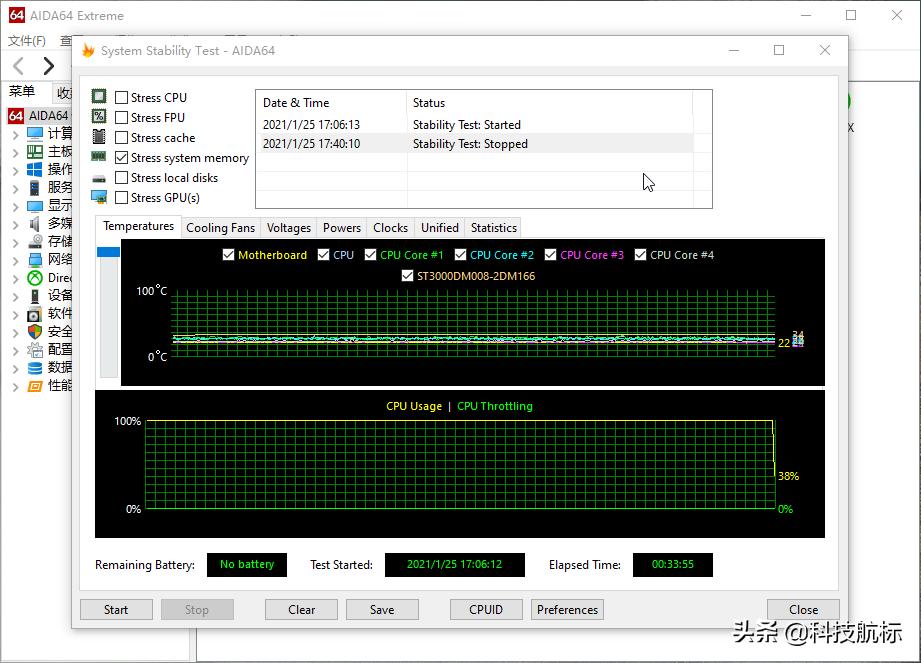The height and width of the screenshot is (663, 921).
Task: Click the AIDA64 flame icon in the title bar
Action: pos(88,50)
